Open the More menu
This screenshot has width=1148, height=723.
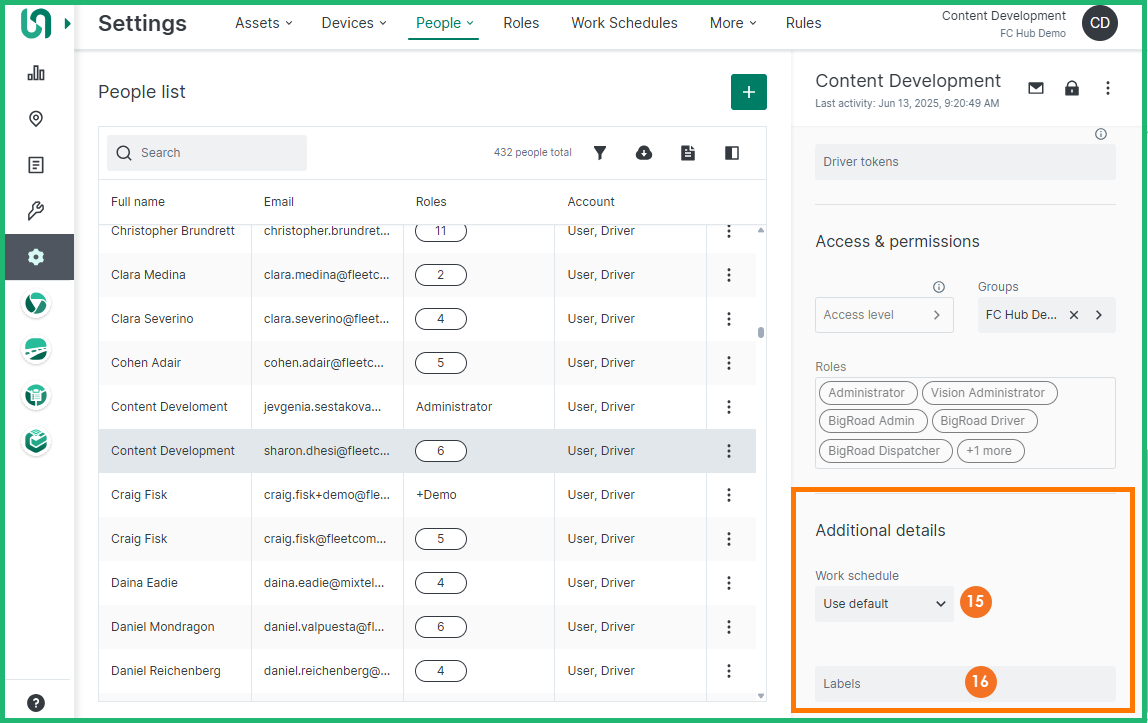pos(733,23)
